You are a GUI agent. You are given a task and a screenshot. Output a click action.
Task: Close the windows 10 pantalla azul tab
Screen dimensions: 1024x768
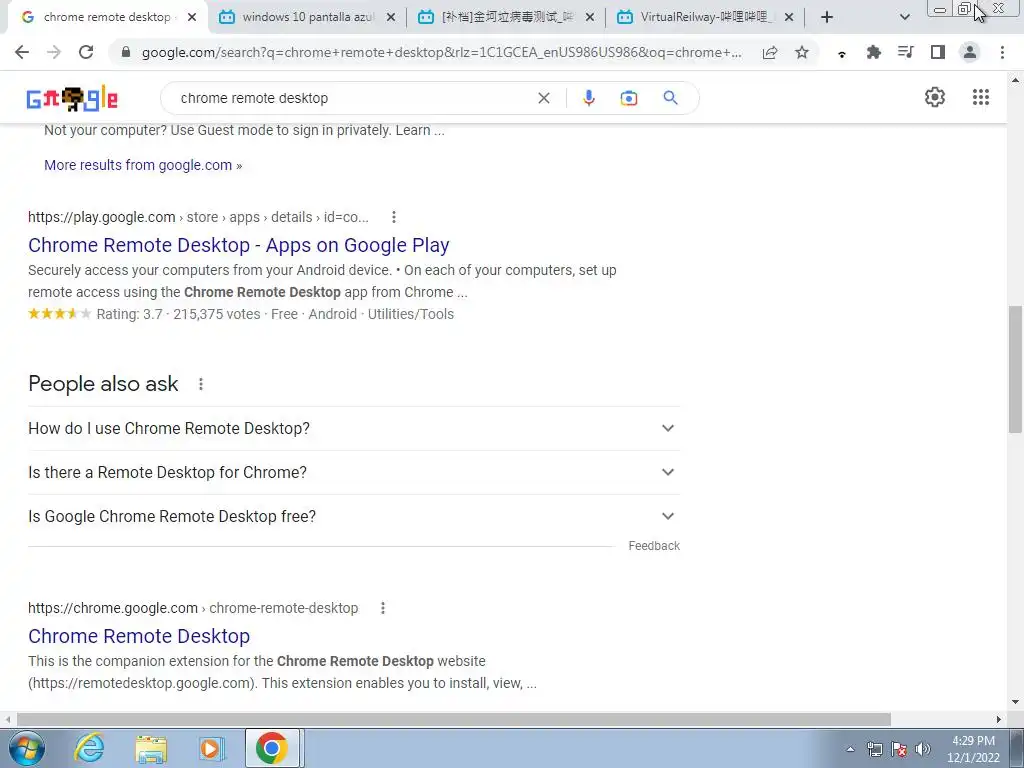coord(391,17)
